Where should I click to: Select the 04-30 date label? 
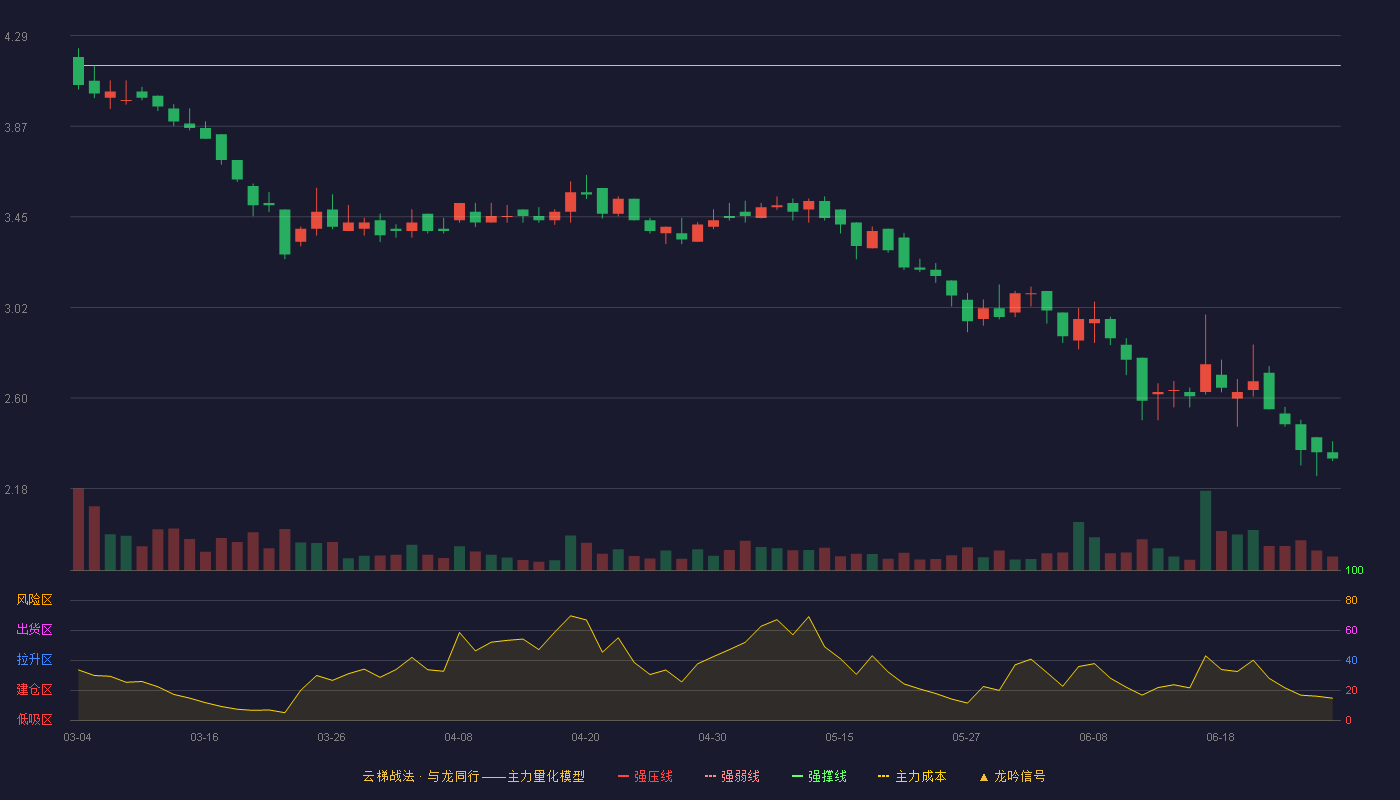[712, 737]
